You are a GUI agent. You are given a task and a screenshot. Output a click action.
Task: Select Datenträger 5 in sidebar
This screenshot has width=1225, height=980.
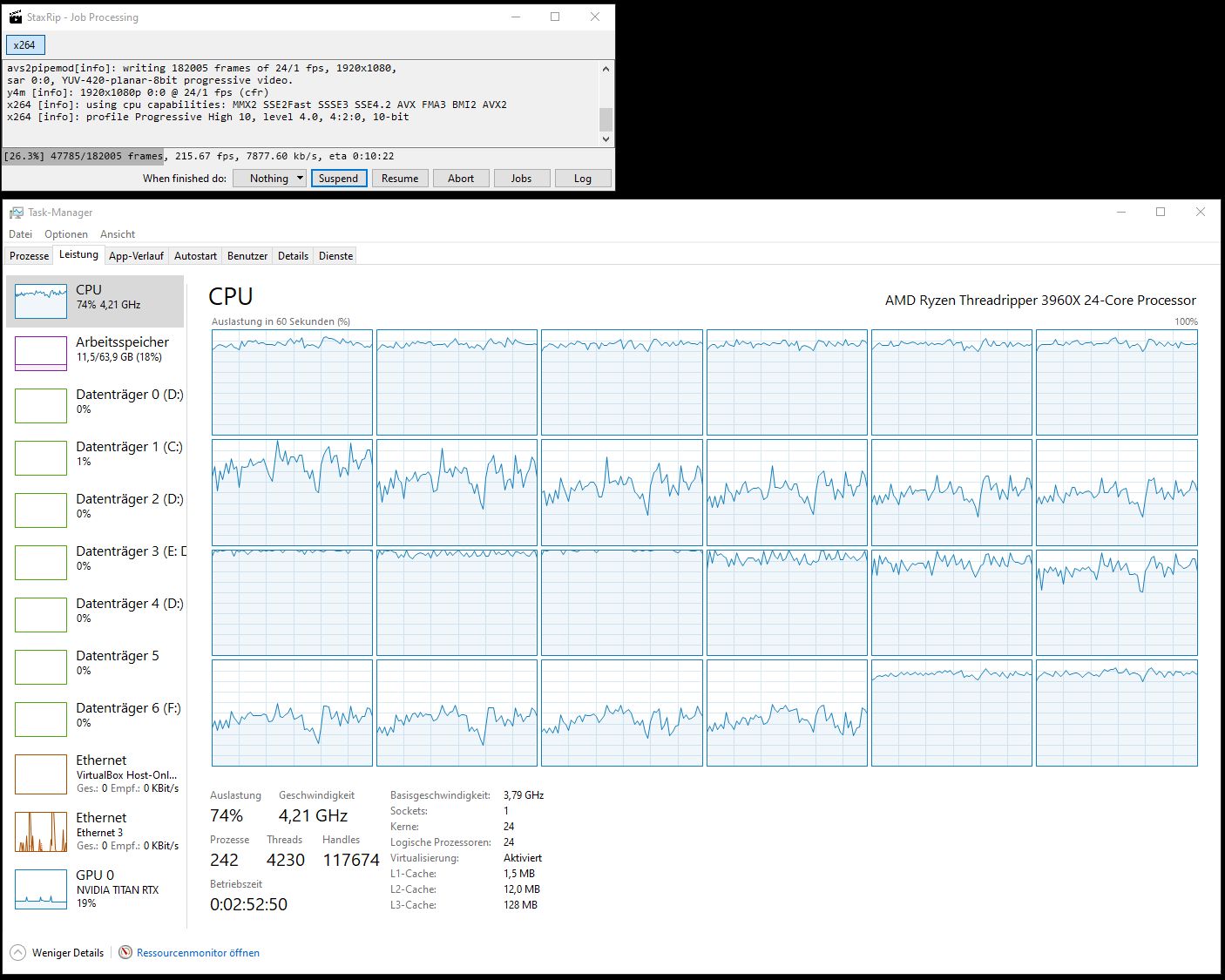[x=96, y=667]
